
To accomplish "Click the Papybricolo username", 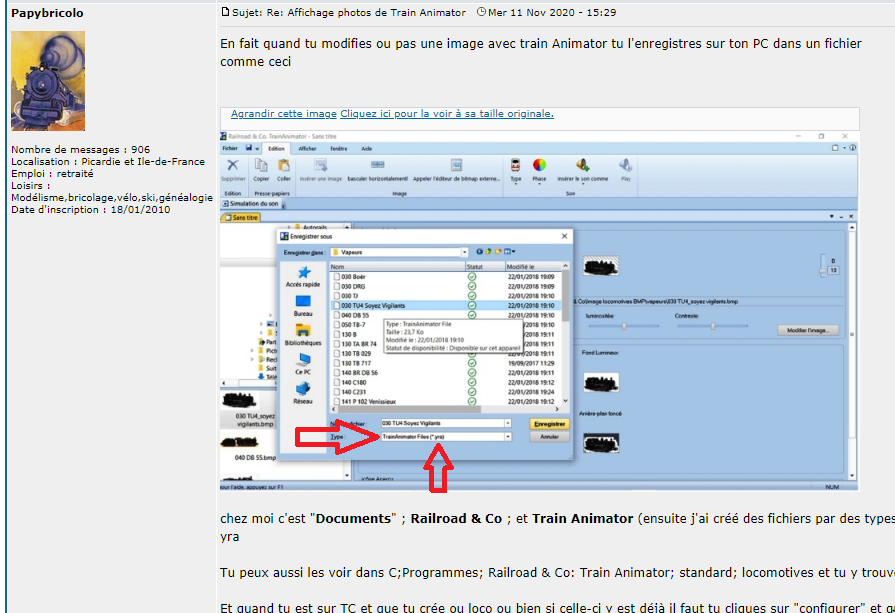I will (x=47, y=13).
